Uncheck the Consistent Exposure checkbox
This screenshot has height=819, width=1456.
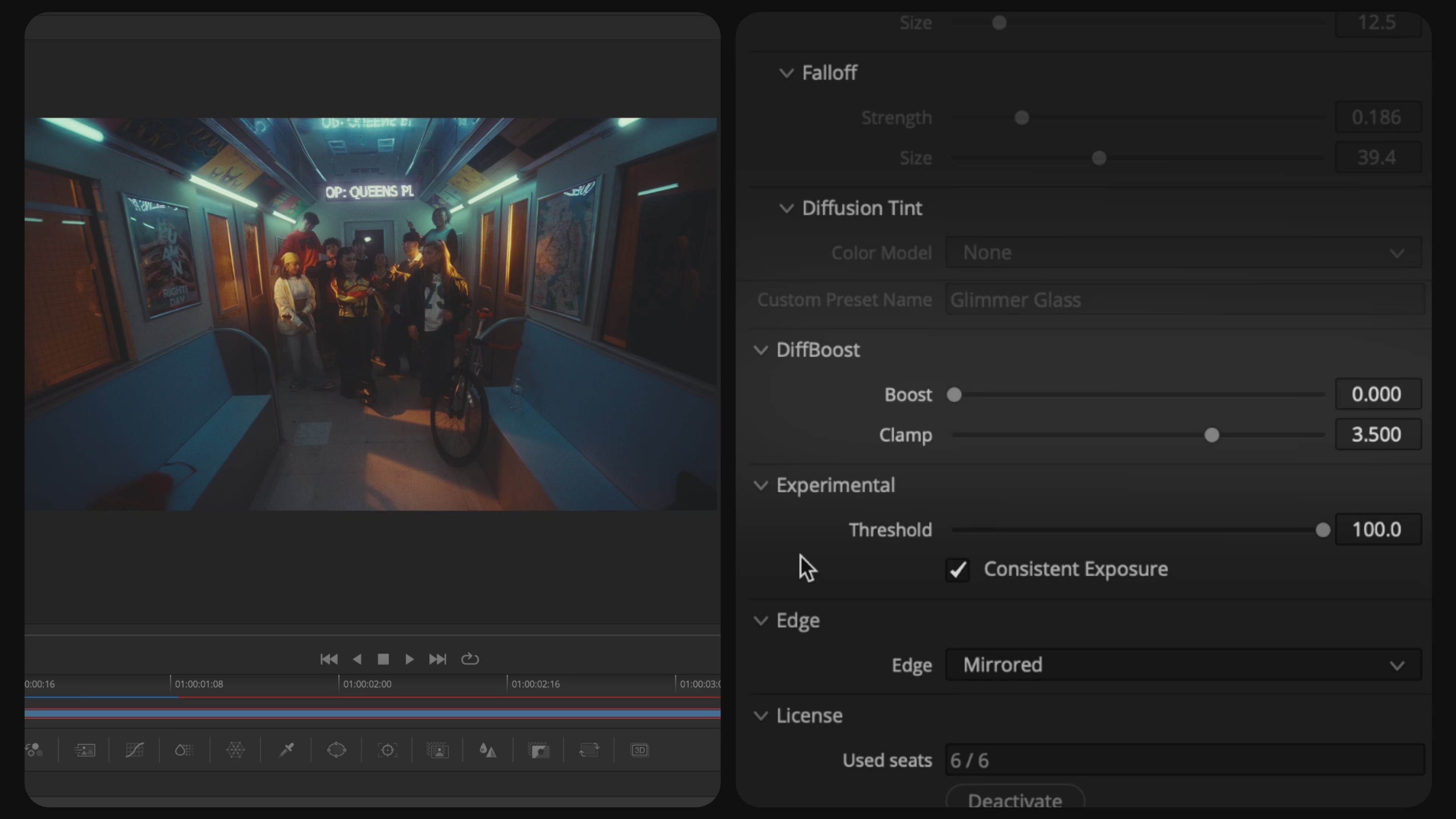click(x=957, y=569)
